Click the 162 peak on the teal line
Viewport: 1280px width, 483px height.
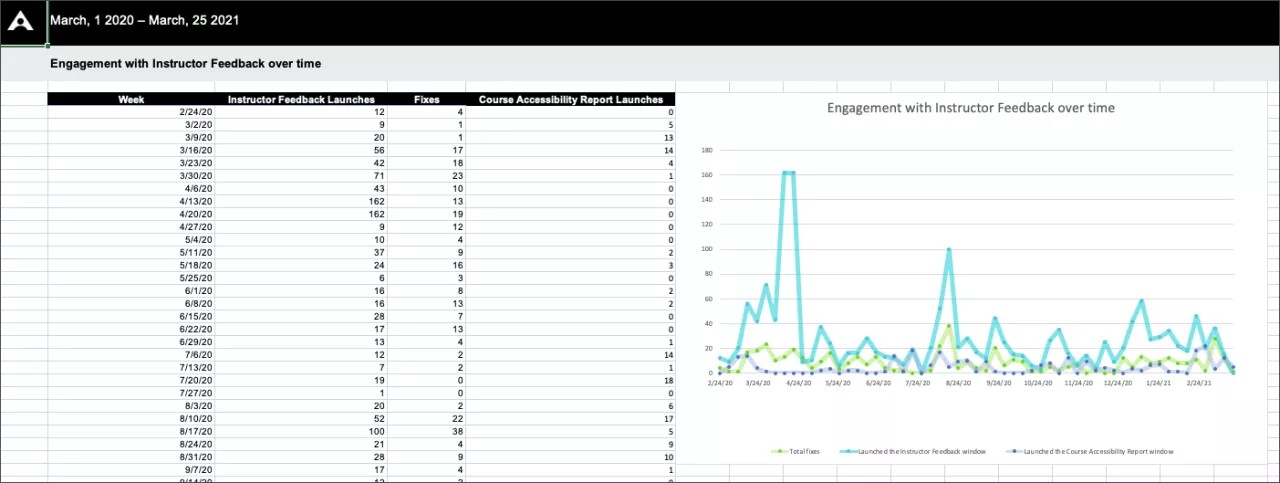(788, 173)
